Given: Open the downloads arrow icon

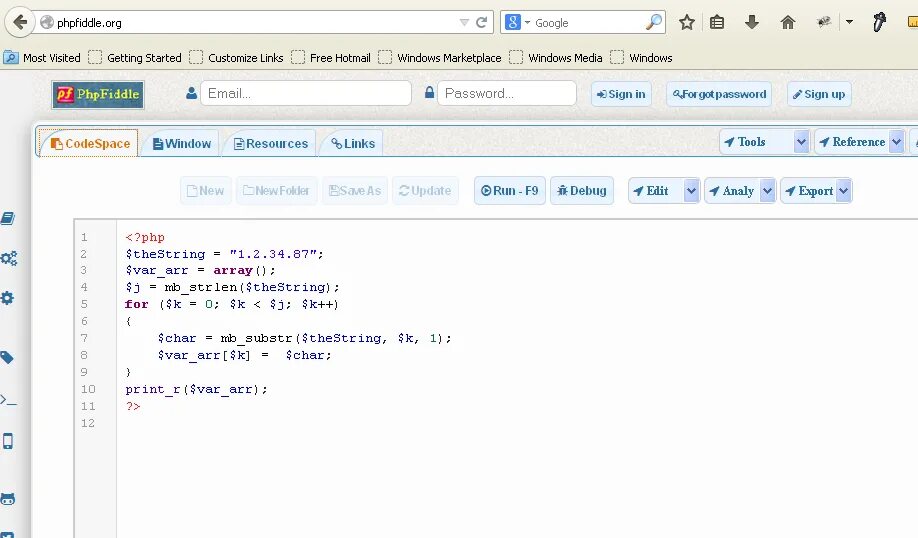Looking at the screenshot, I should [x=752, y=23].
